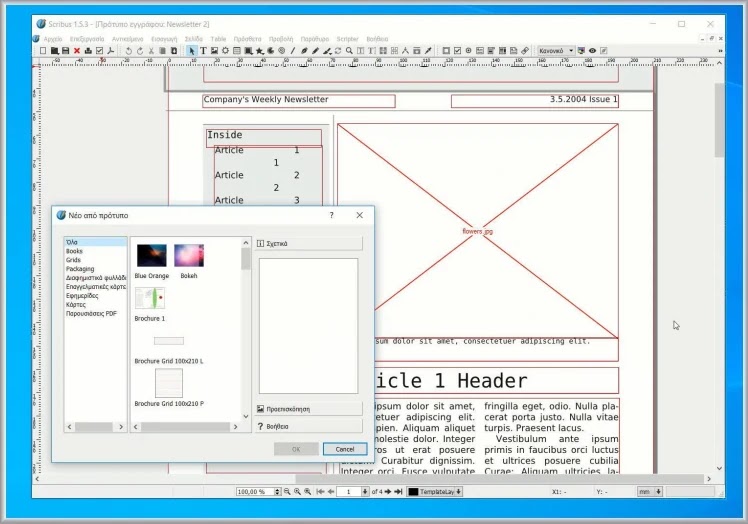Toggle color management icon in toolbar
This screenshot has height=524, width=748.
click(581, 51)
